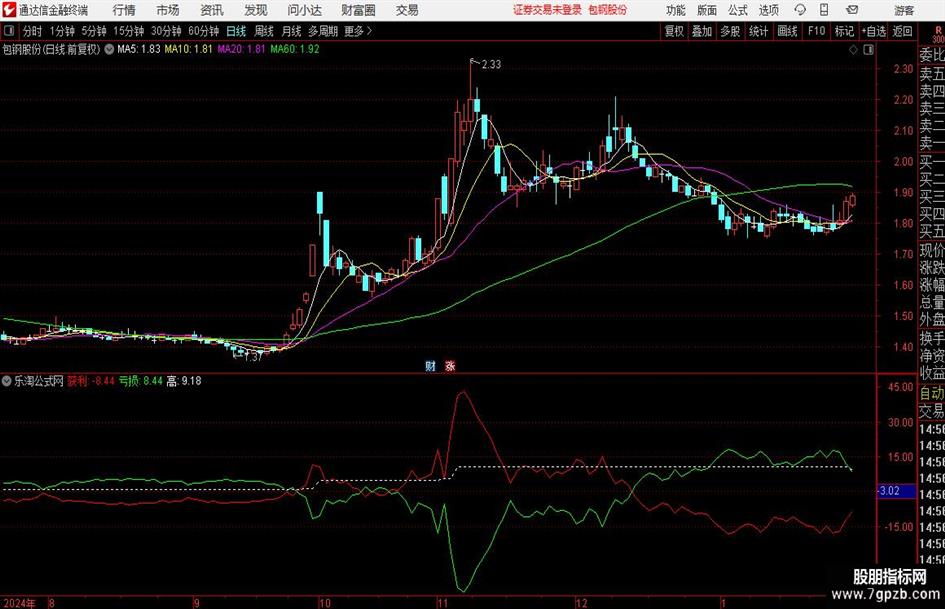Click the MA20: 1.81 indicator label

coord(242,49)
